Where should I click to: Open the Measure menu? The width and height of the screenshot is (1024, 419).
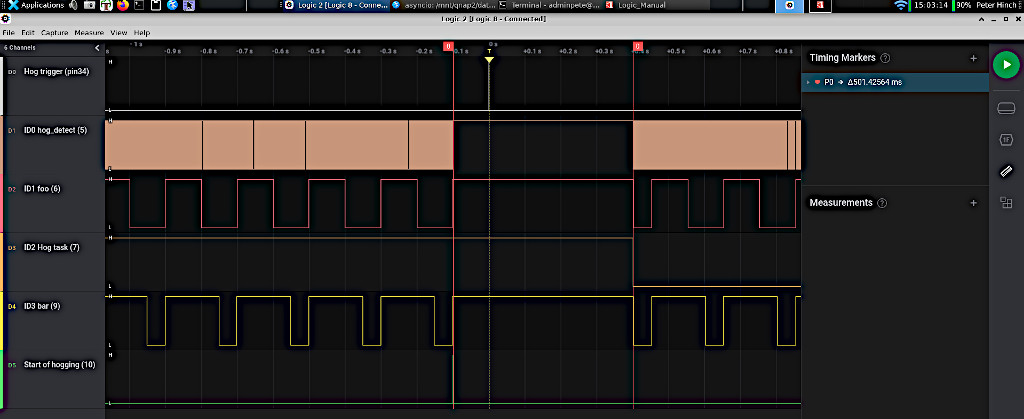click(89, 33)
